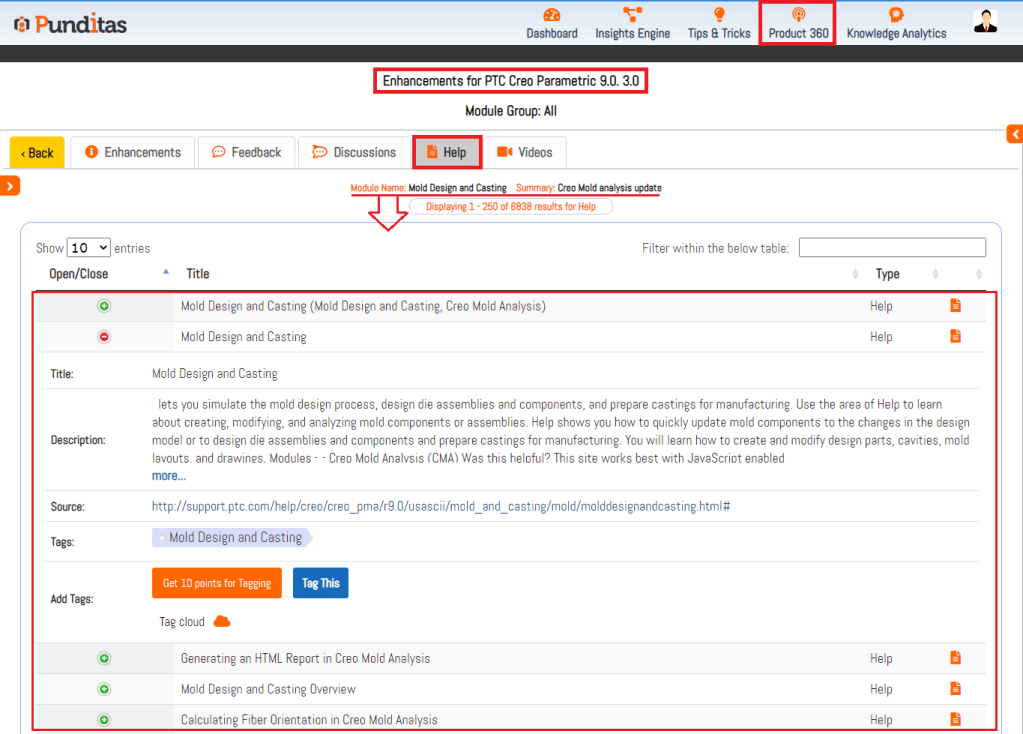Viewport: 1023px width, 734px height.
Task: Click the user profile avatar
Action: point(986,22)
